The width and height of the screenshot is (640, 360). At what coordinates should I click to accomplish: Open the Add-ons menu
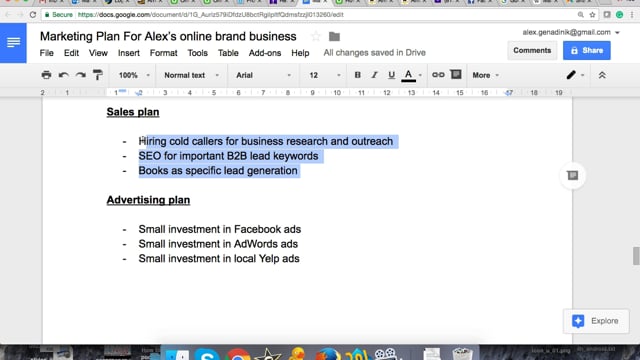point(265,53)
